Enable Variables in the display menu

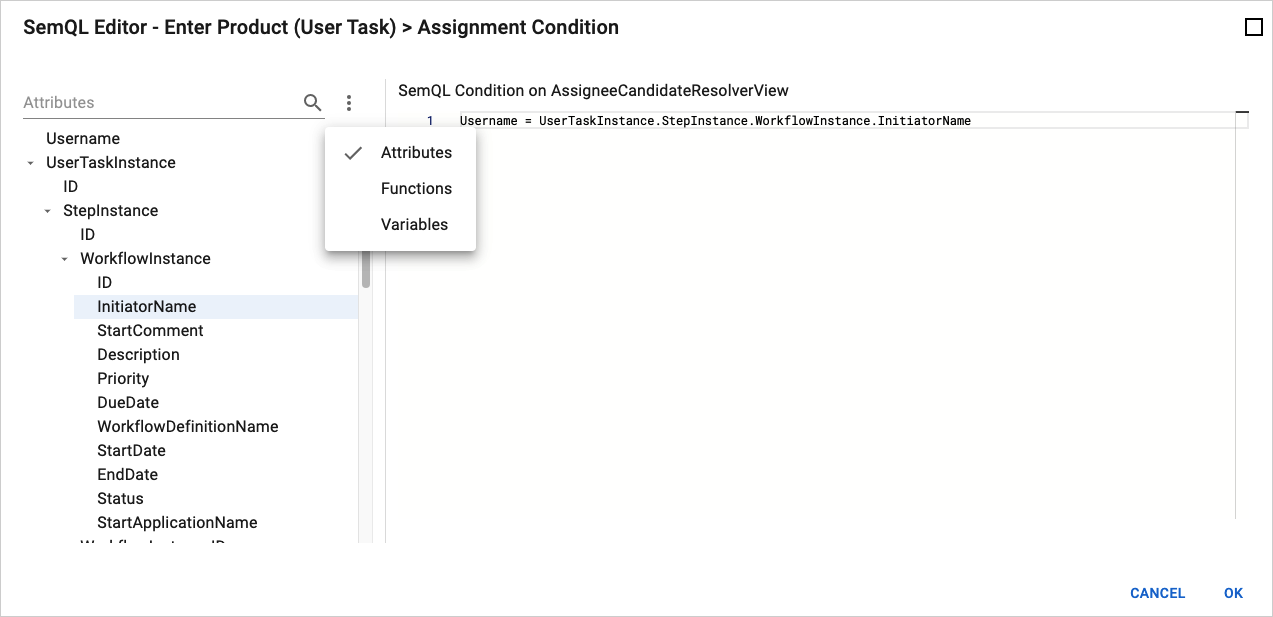click(413, 224)
